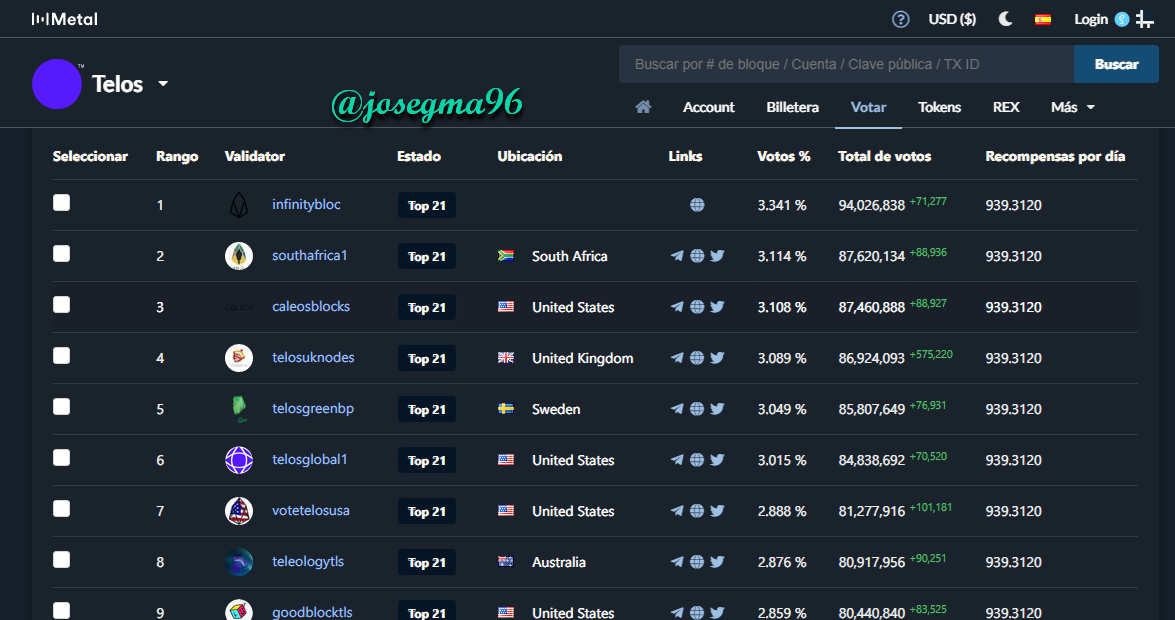Click Australia location text
The height and width of the screenshot is (620, 1175).
click(558, 562)
